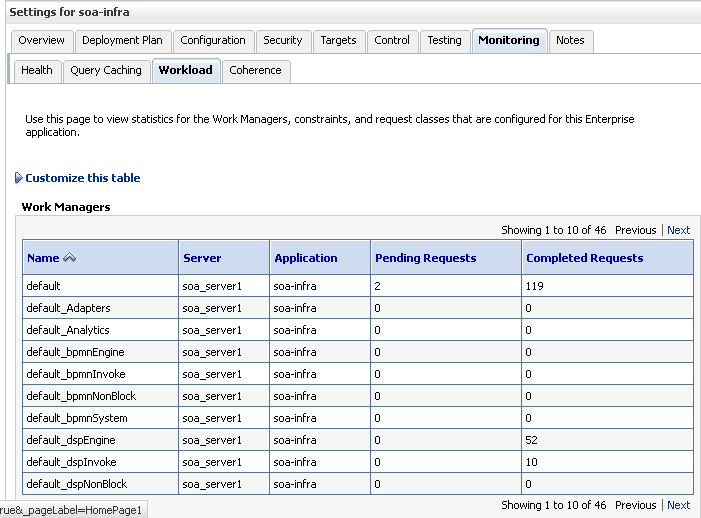
Task: Click the Next link below the table
Action: coord(678,505)
